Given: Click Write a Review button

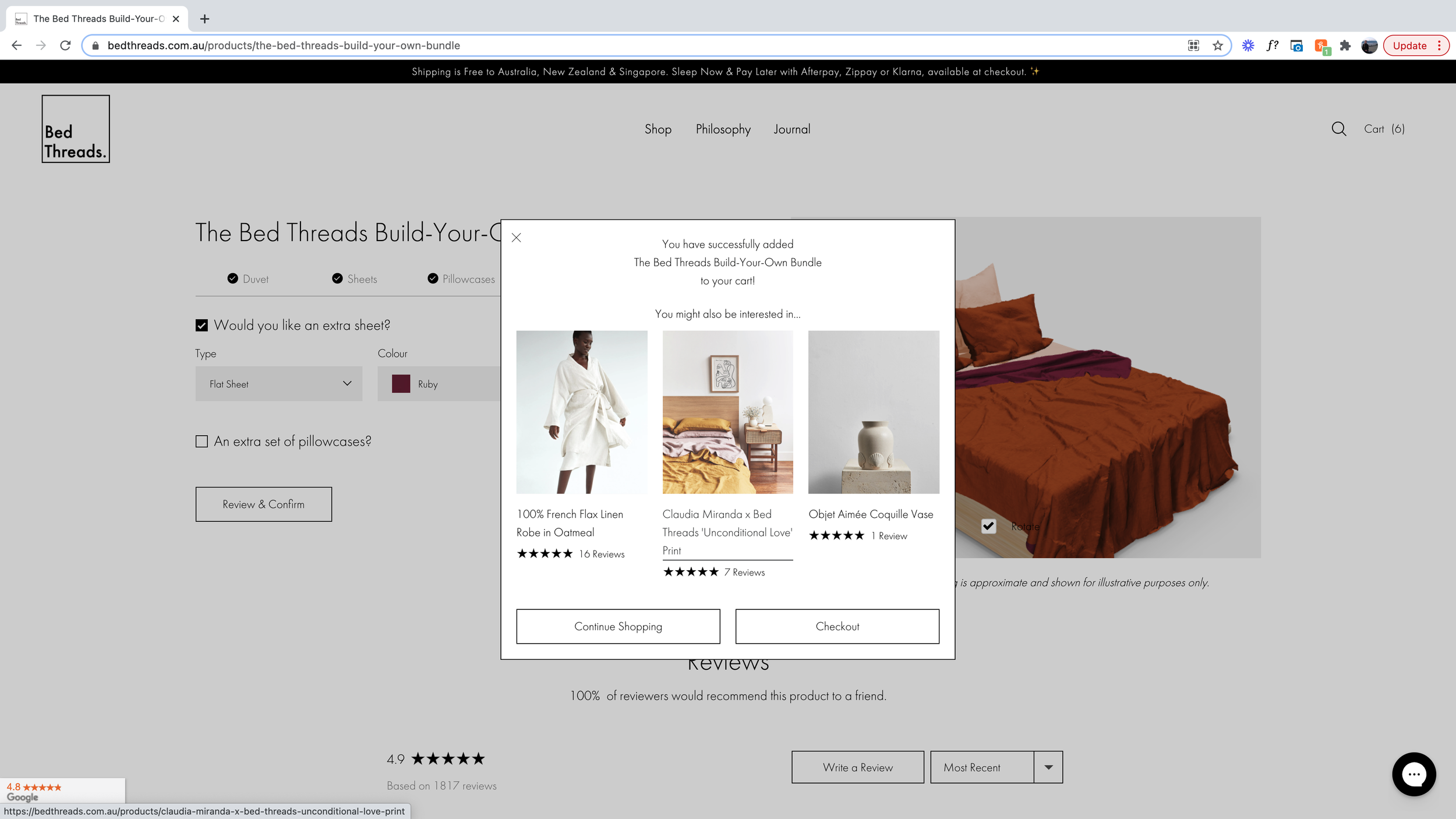Looking at the screenshot, I should tap(857, 767).
